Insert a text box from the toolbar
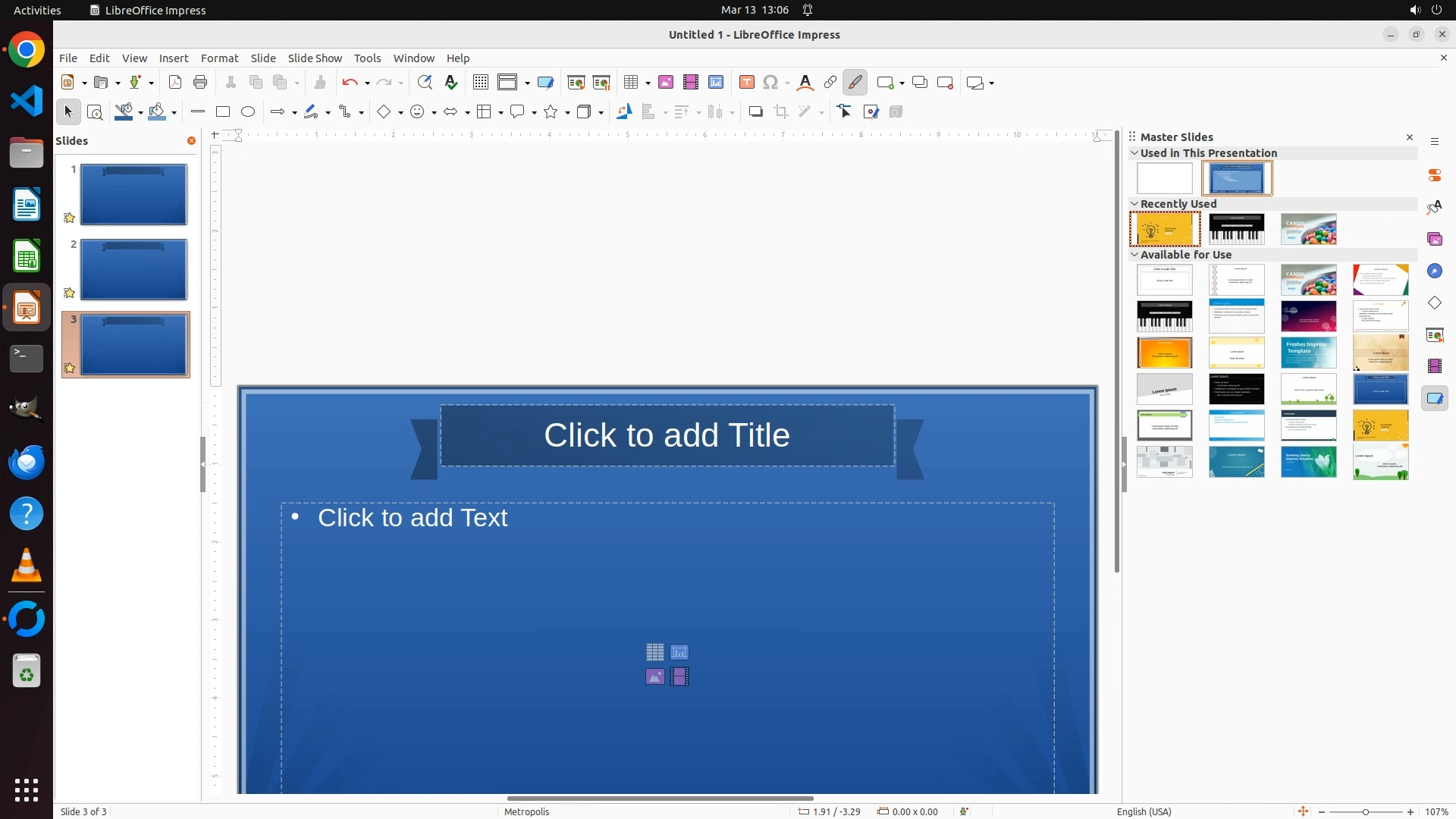 (x=747, y=83)
